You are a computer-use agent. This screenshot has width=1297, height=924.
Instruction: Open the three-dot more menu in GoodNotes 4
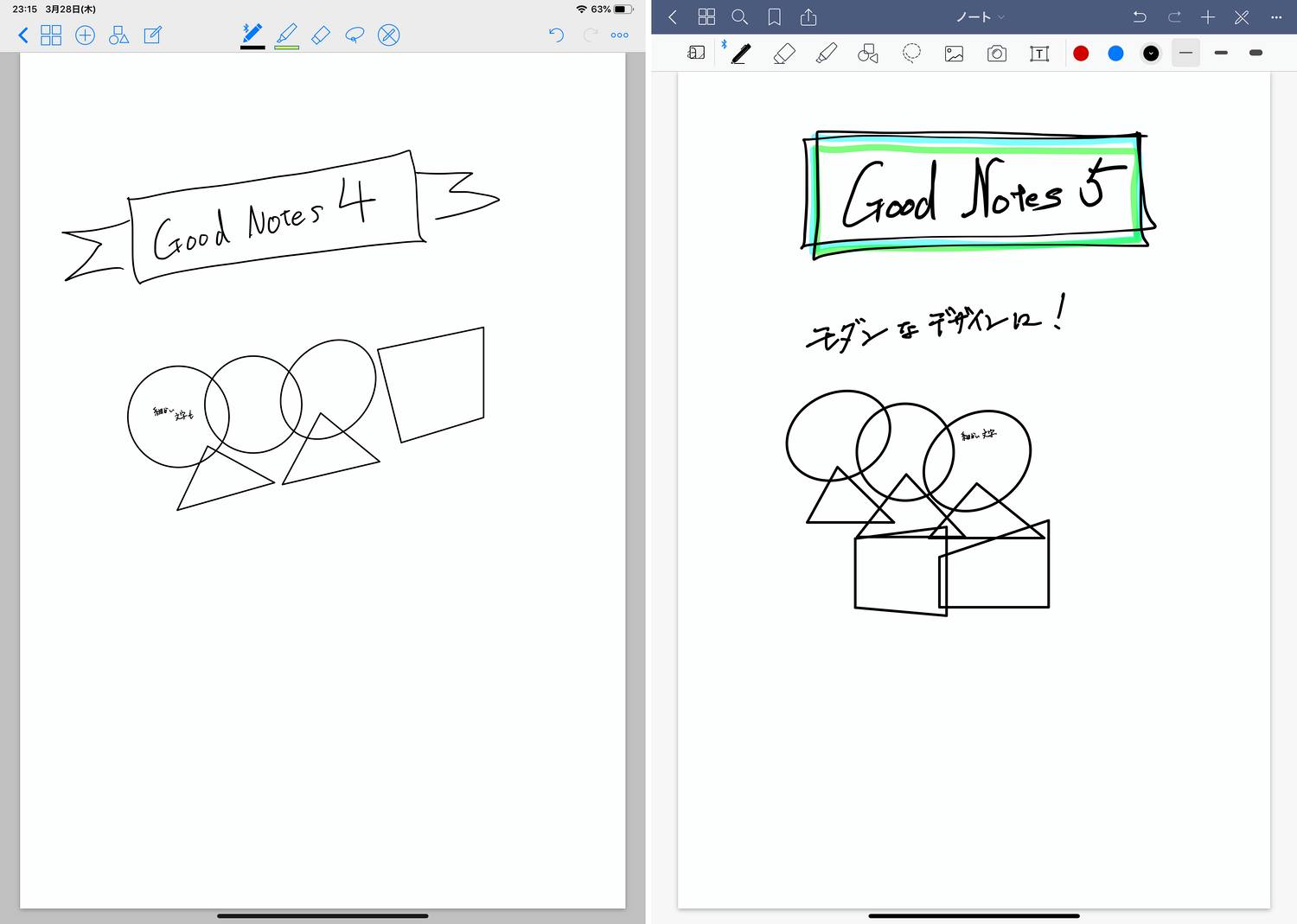click(x=620, y=35)
